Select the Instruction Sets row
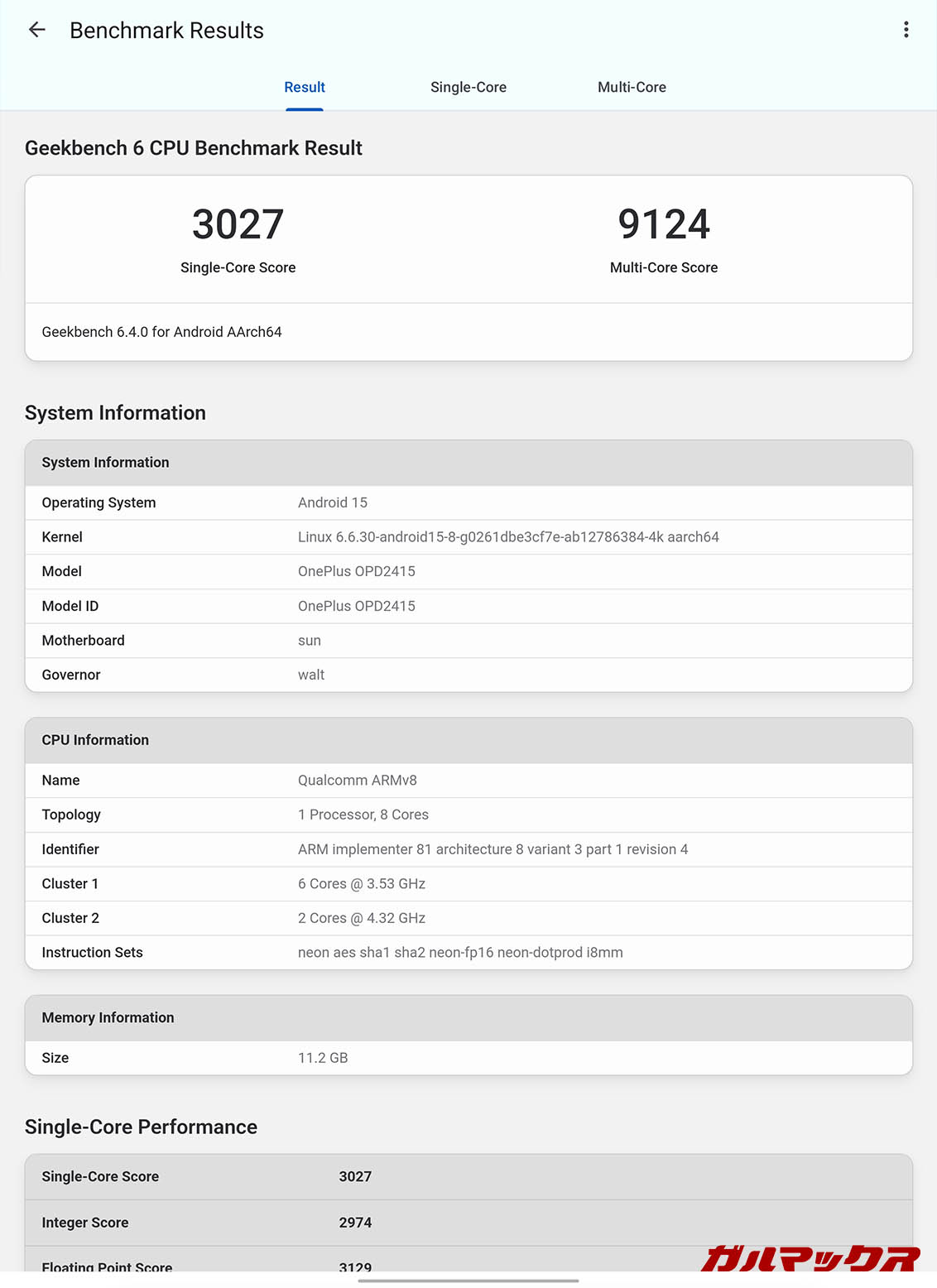 click(x=468, y=953)
